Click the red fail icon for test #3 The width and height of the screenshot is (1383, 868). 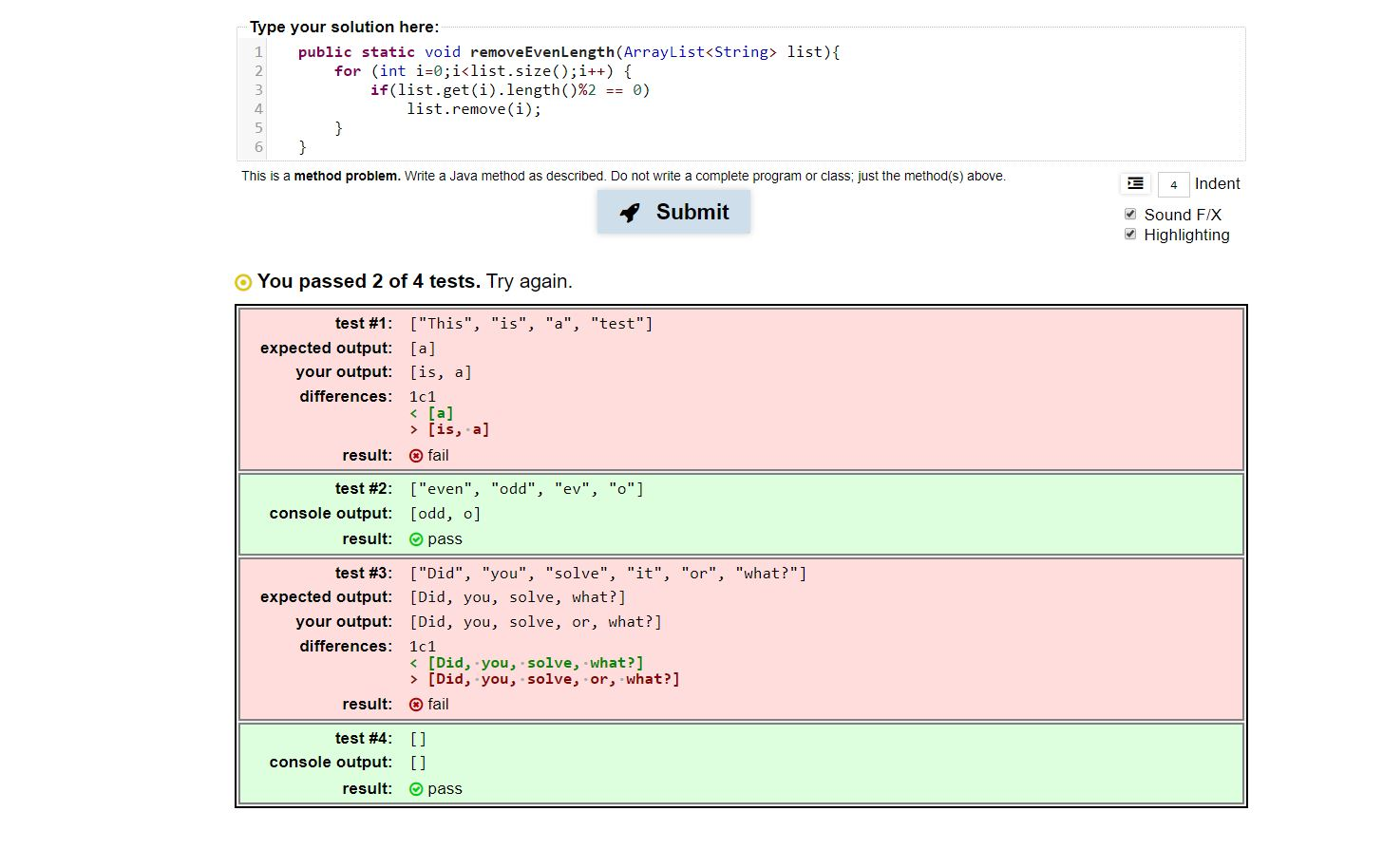click(x=416, y=705)
